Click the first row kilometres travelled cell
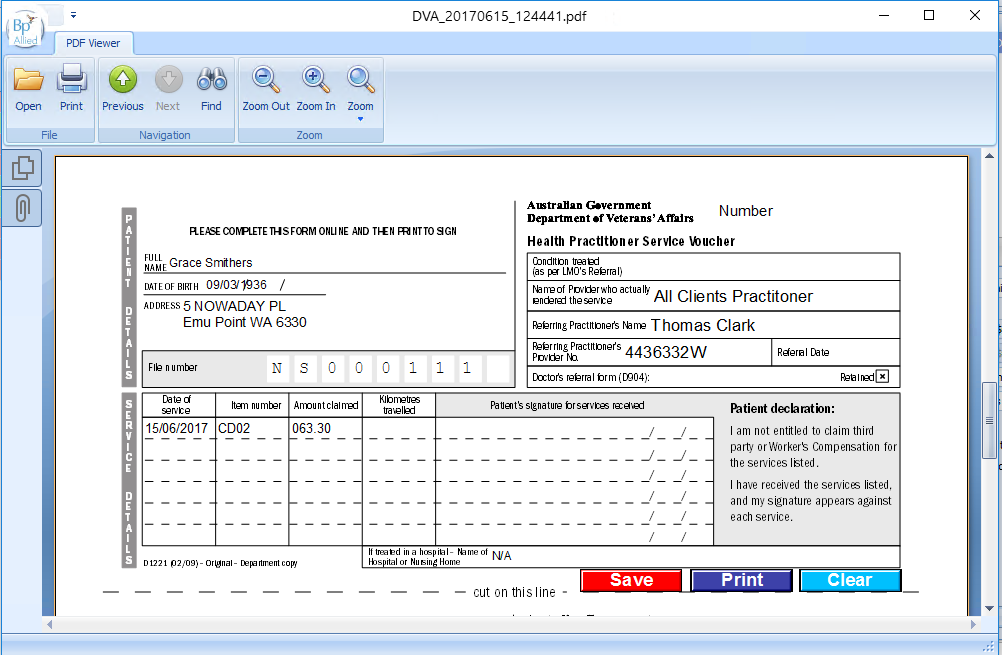 [x=399, y=428]
